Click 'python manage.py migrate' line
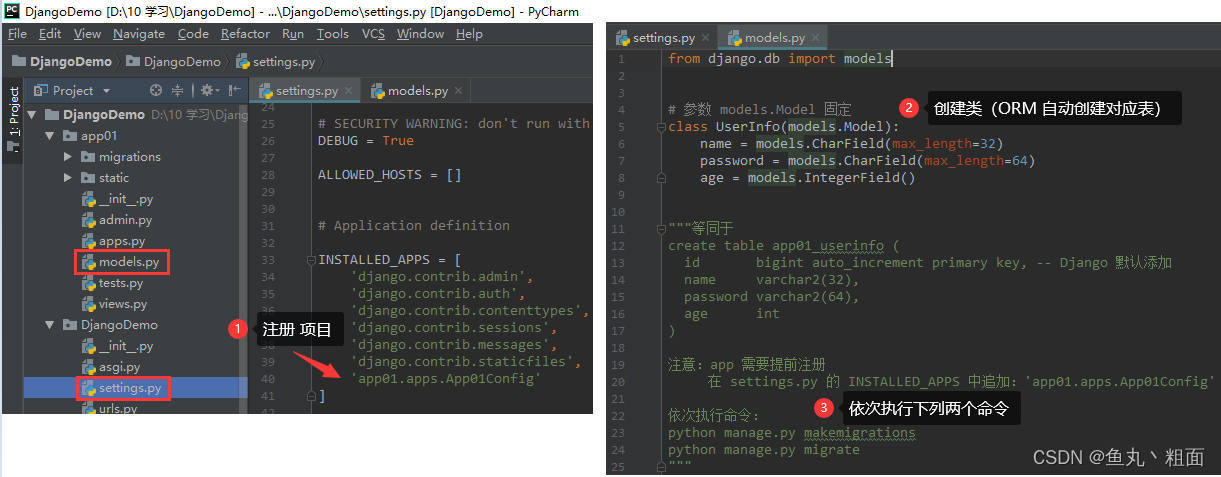Image resolution: width=1221 pixels, height=477 pixels. 764,450
